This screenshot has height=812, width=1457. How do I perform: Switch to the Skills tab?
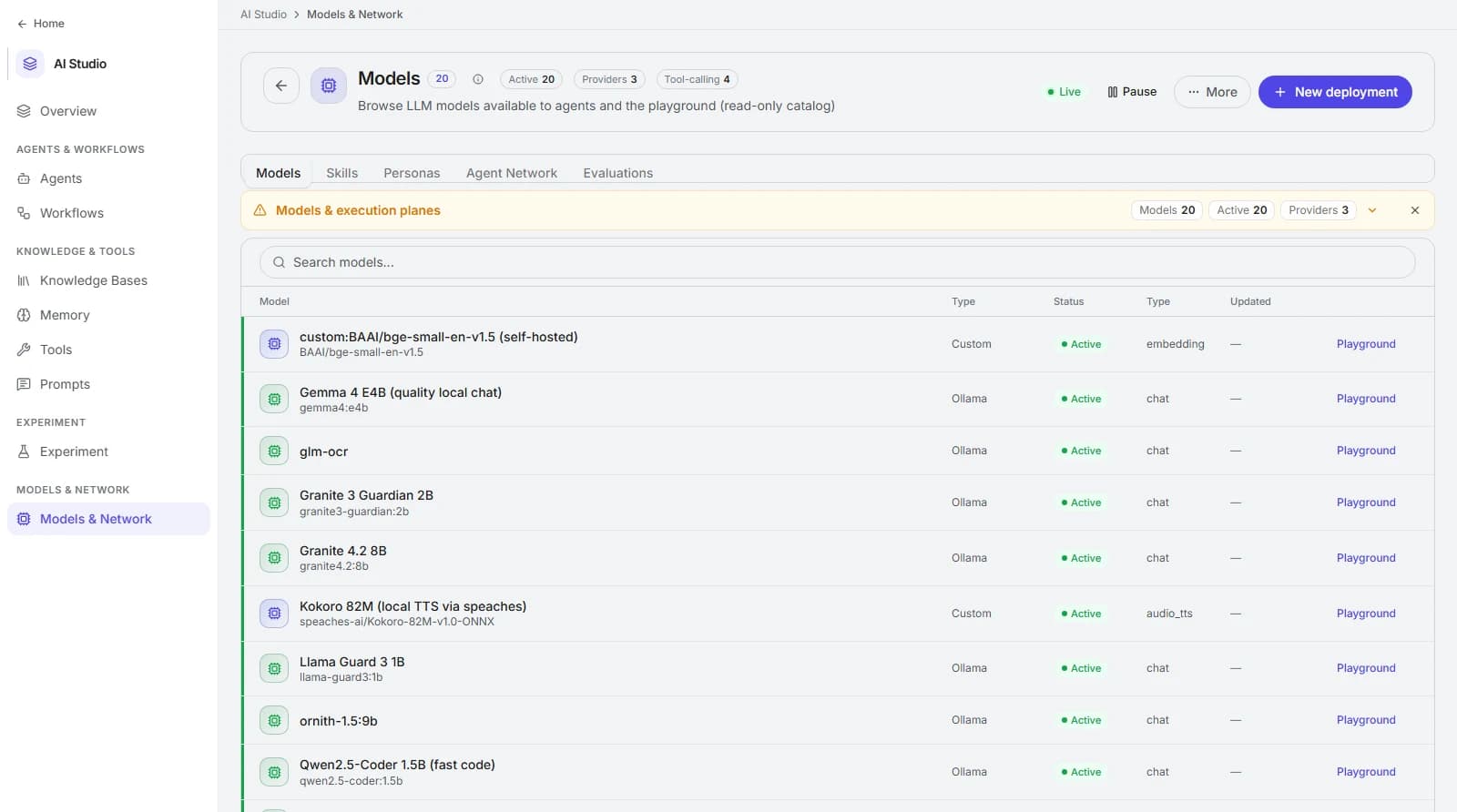coord(341,173)
